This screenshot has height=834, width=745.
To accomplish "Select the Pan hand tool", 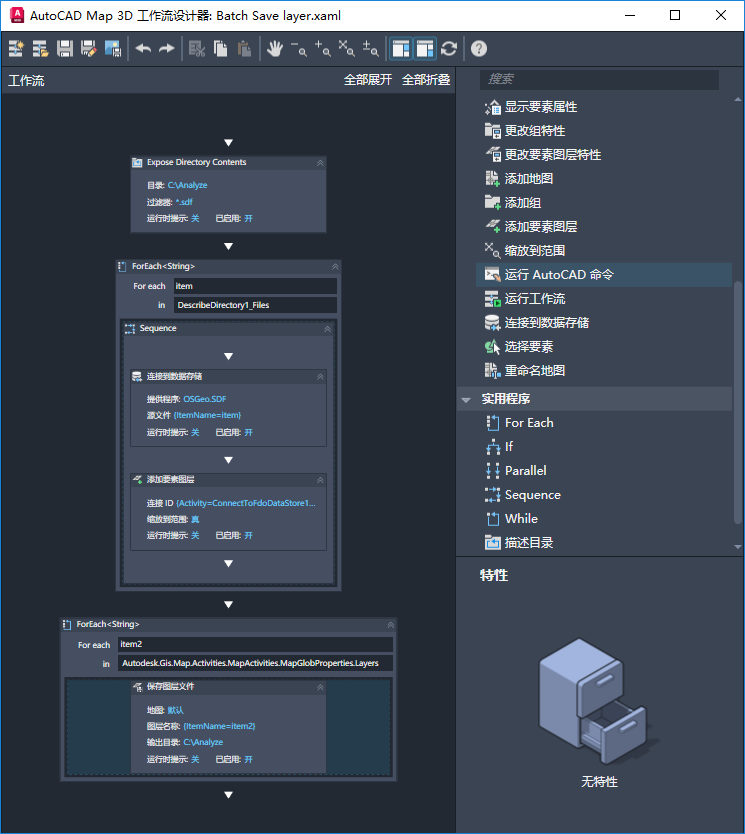I will [274, 49].
